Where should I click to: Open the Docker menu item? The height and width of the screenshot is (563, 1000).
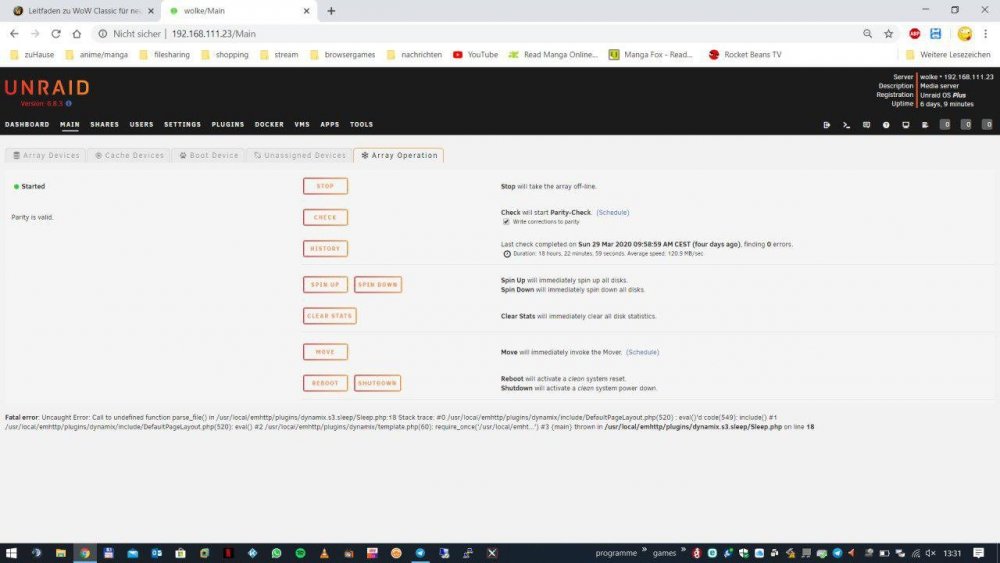coord(269,125)
